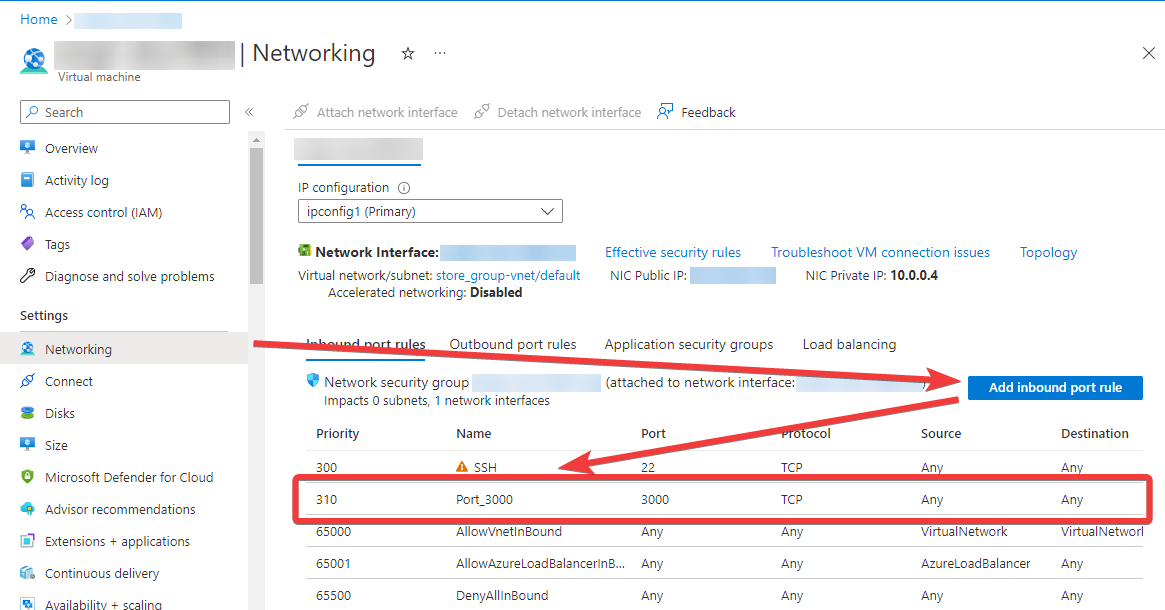Image resolution: width=1165 pixels, height=610 pixels.
Task: Open store_group-vnet/default subnet link
Action: [508, 276]
